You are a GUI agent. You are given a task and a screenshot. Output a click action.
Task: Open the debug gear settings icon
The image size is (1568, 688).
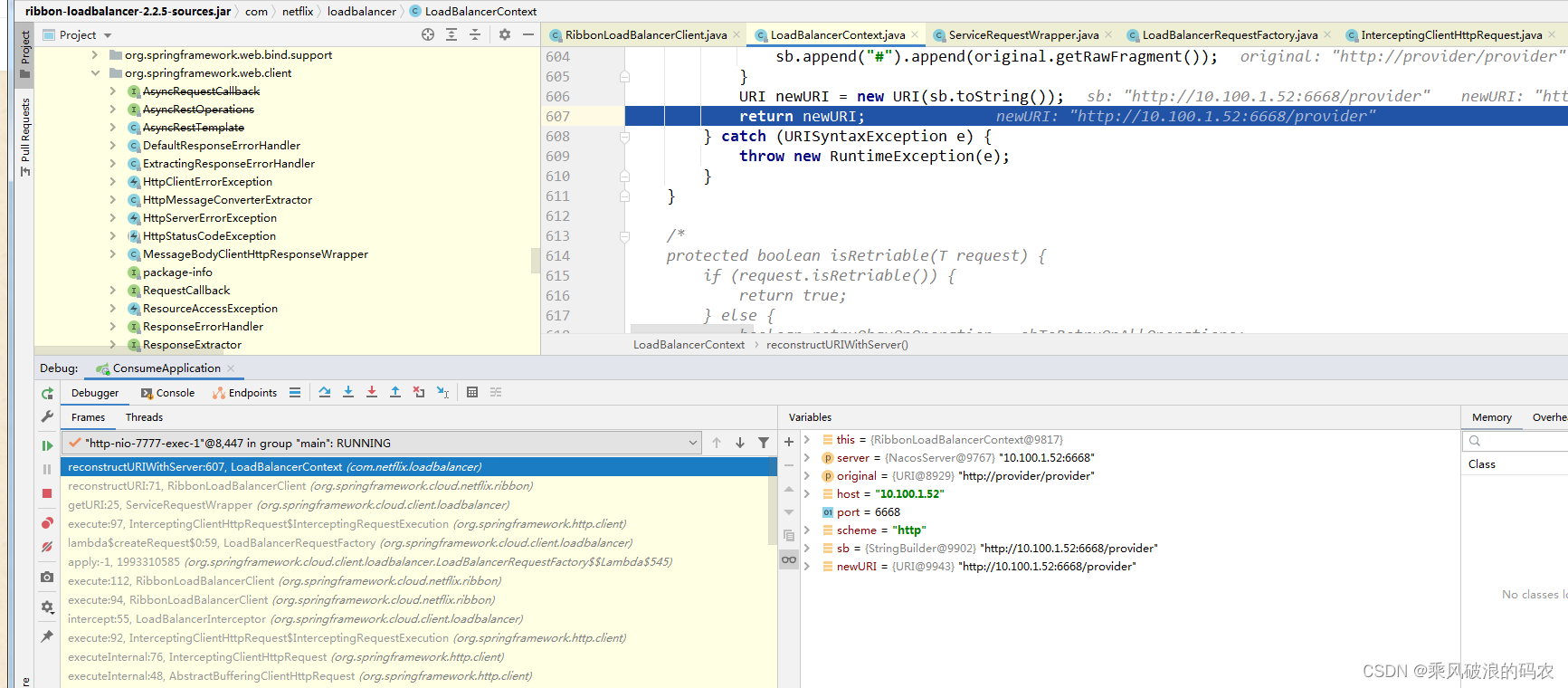click(47, 607)
